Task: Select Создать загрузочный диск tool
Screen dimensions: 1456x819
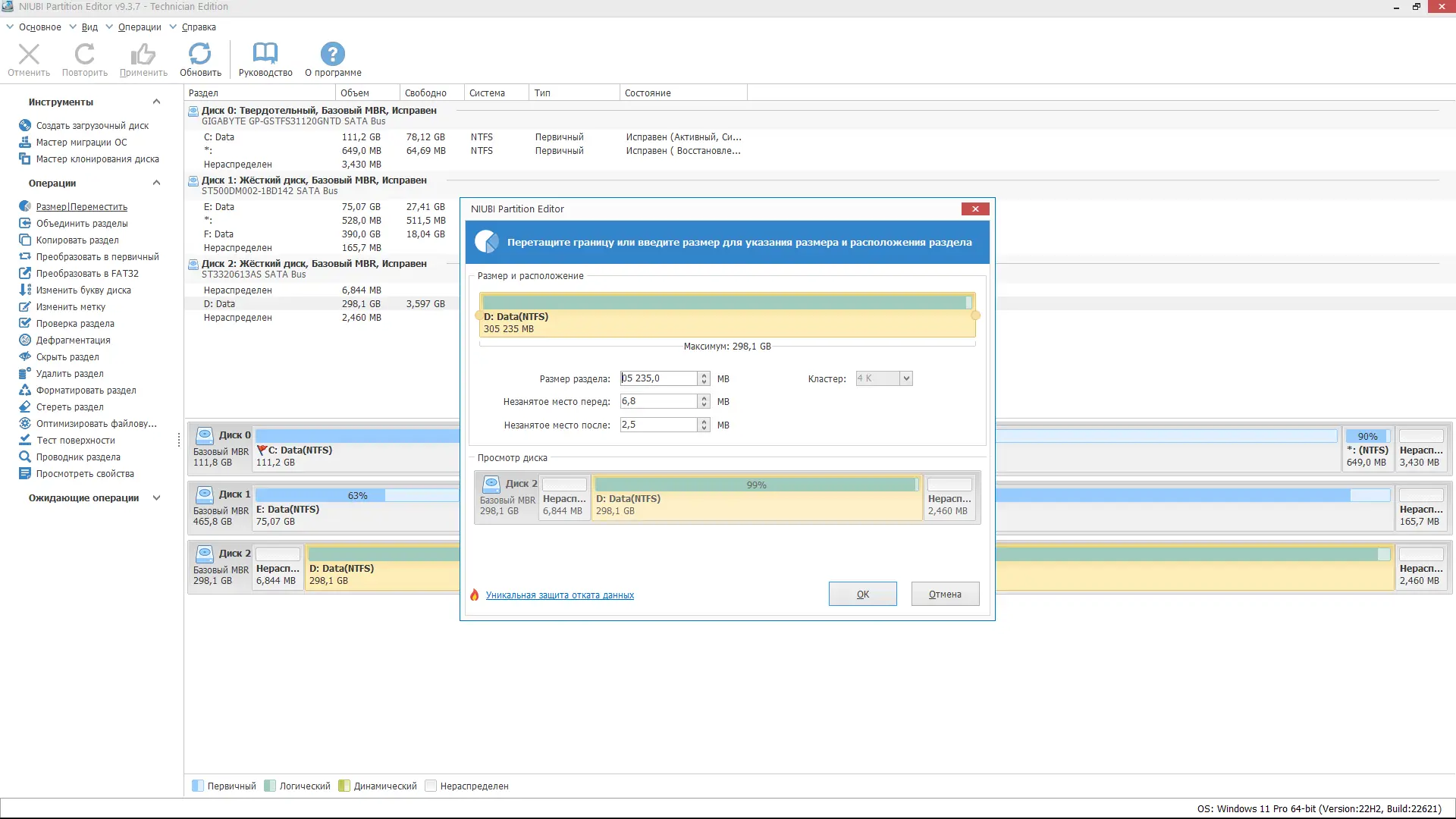Action: coord(92,126)
